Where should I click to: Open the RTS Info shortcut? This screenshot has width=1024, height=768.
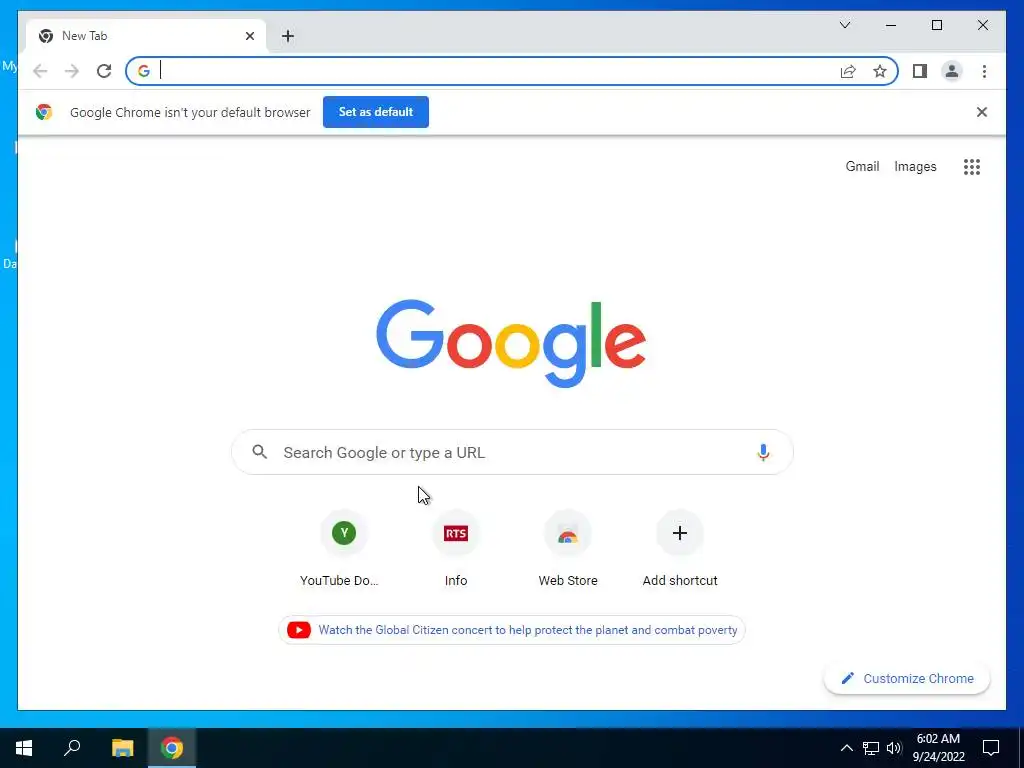[456, 550]
